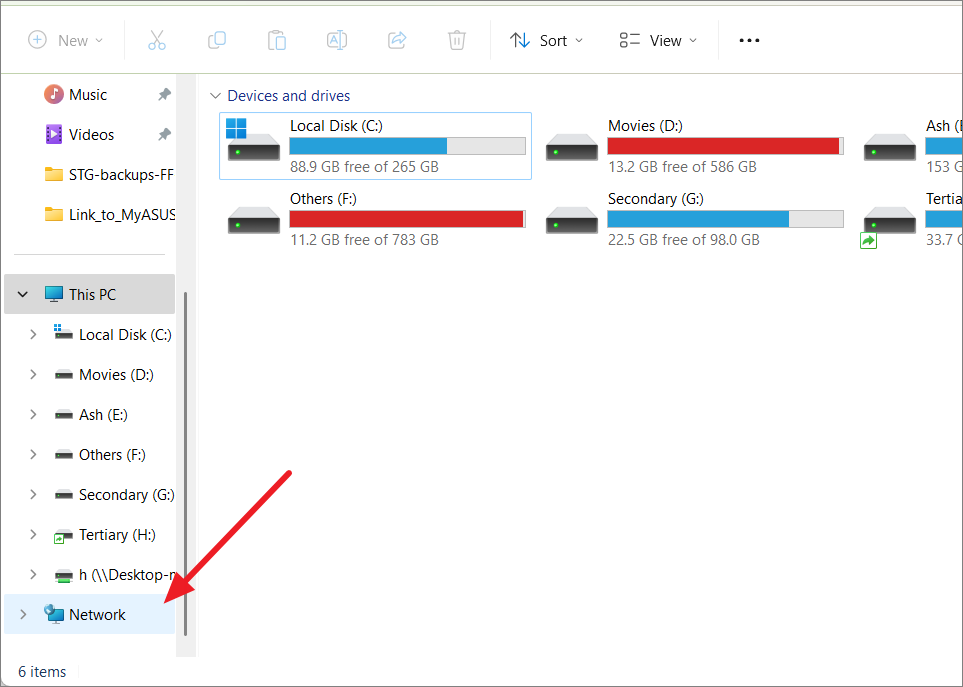Open the Sort dropdown
The image size is (963, 687).
tap(545, 40)
